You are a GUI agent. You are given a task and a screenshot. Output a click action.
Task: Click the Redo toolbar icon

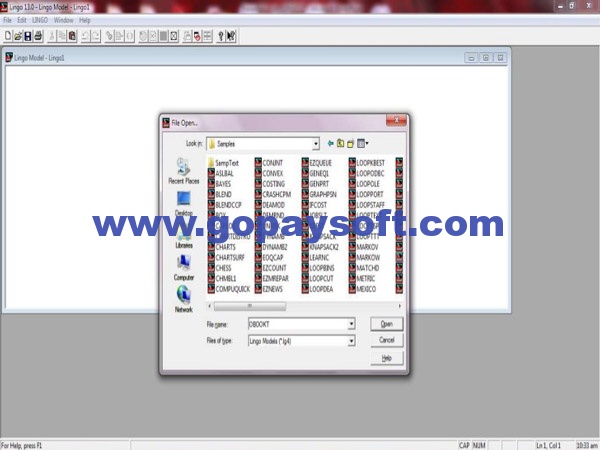(x=96, y=36)
